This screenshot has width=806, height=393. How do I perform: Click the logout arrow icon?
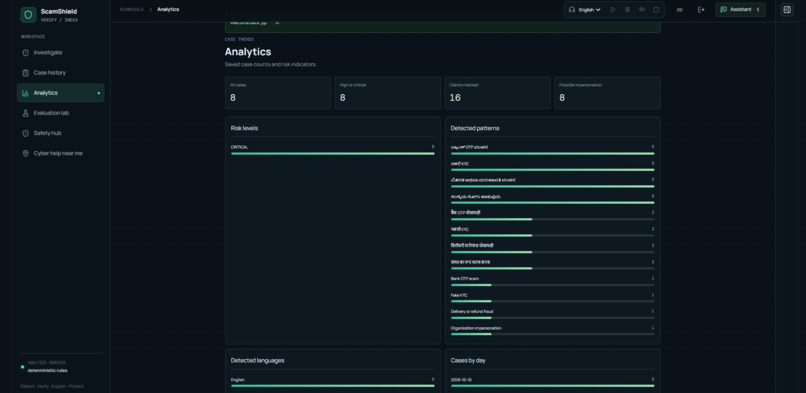tap(701, 10)
